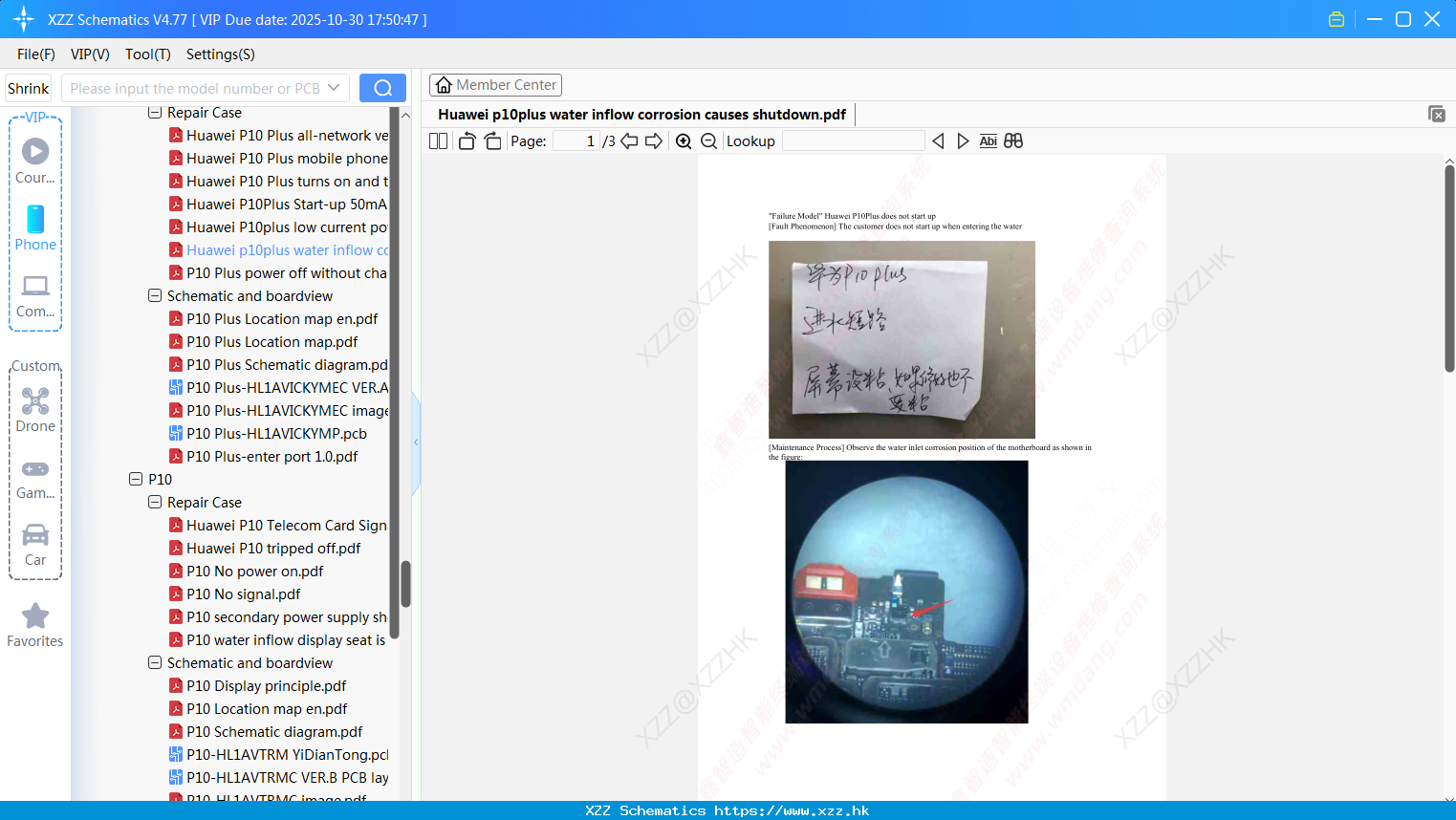Select the Phone category
This screenshot has width=1456, height=820.
pos(35,227)
